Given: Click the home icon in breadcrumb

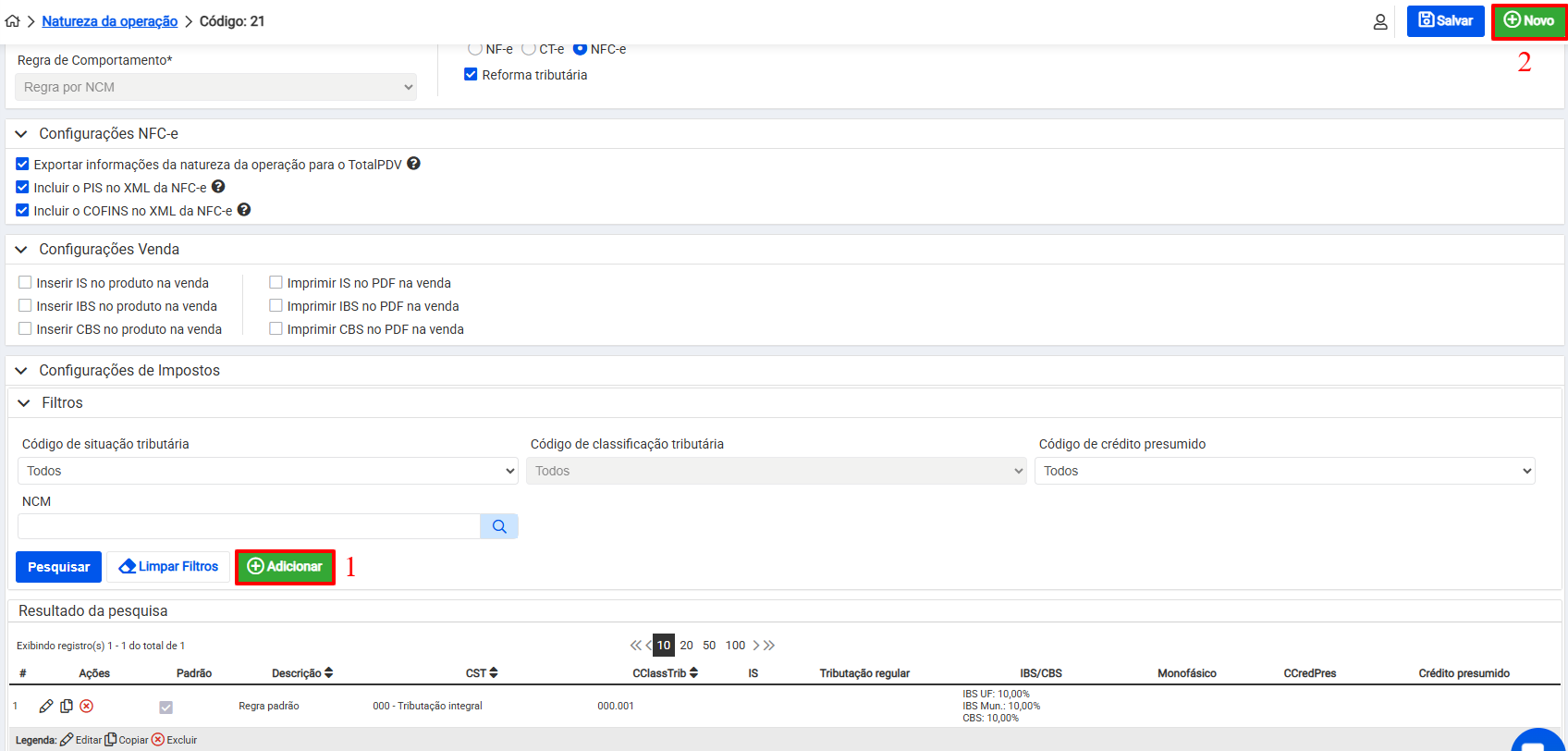Looking at the screenshot, I should click(12, 20).
